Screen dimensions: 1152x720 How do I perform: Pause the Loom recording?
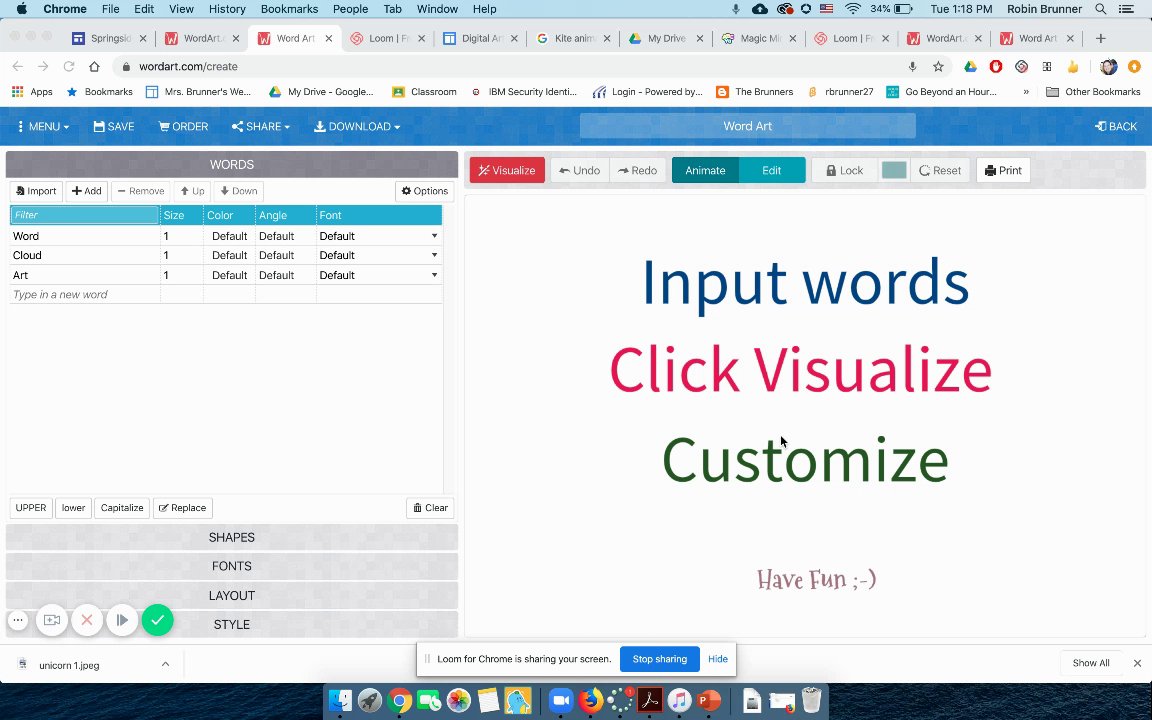(122, 620)
